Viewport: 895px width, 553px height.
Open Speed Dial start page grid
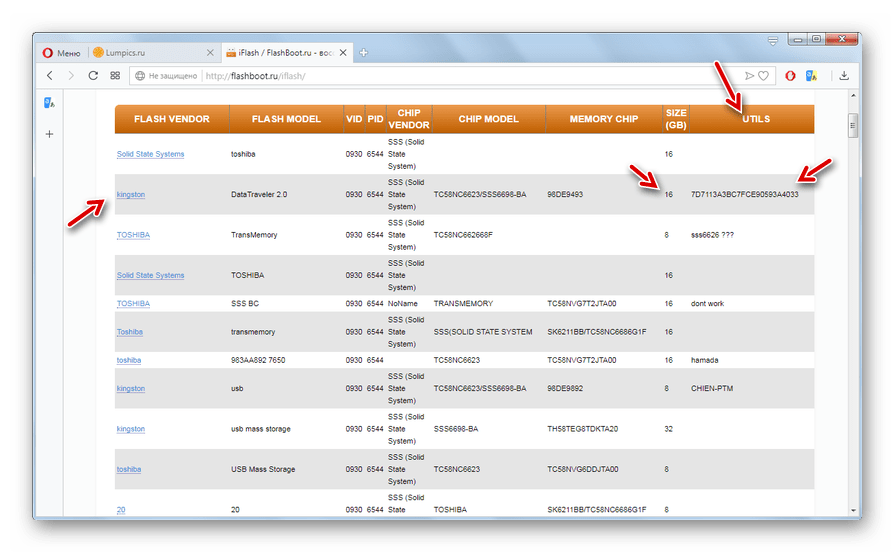click(x=116, y=75)
